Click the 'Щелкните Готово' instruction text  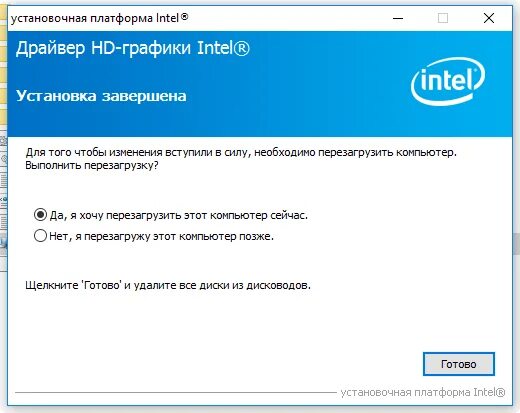coord(168,285)
